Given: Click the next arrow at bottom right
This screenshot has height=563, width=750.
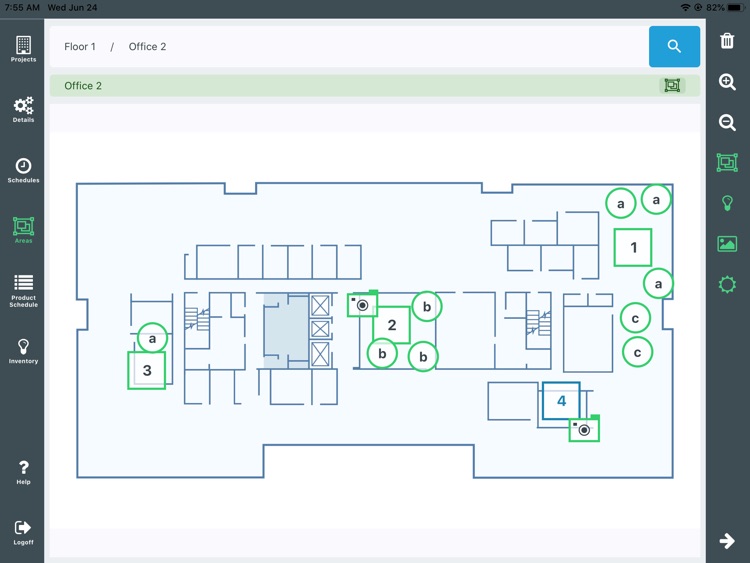Looking at the screenshot, I should tap(727, 541).
